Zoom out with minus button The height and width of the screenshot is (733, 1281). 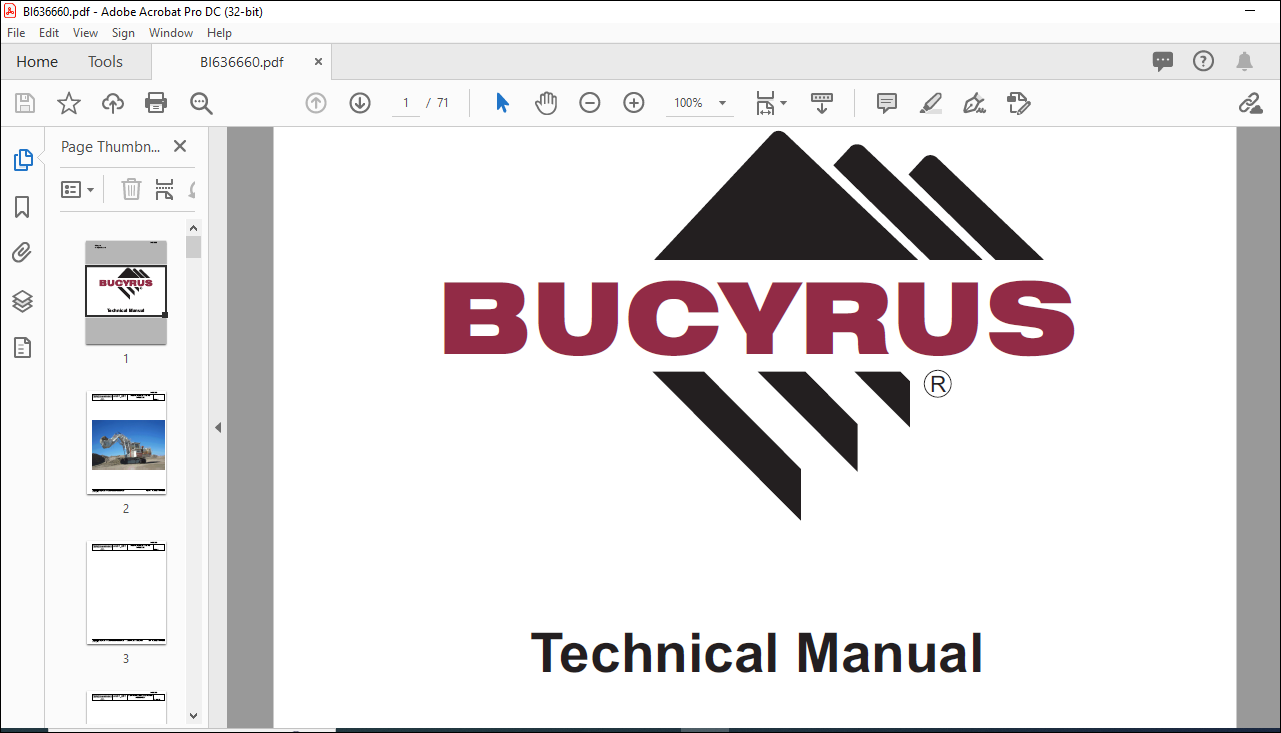(590, 103)
